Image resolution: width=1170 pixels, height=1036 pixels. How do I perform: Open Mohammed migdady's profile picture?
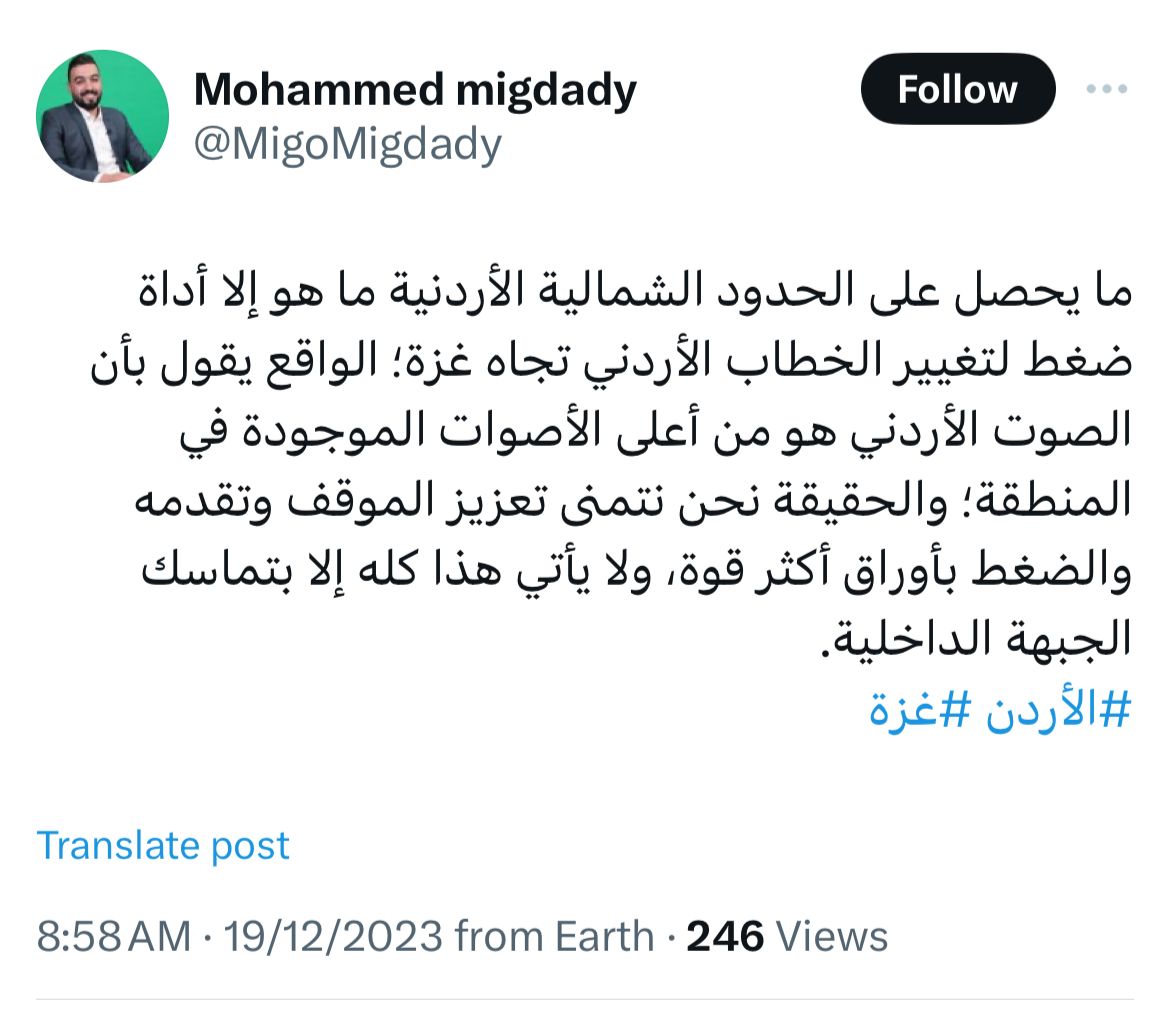tap(102, 116)
